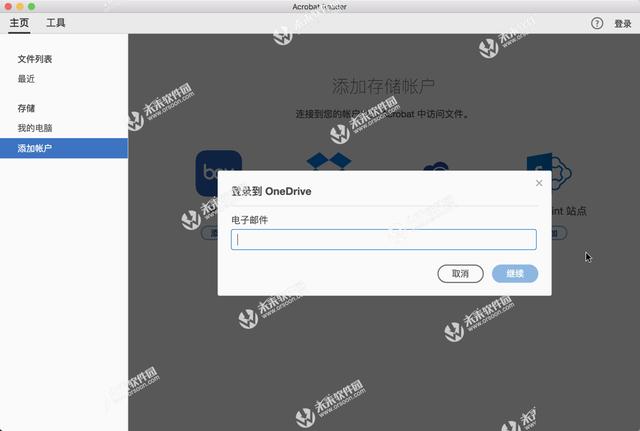Switch to the 主页 tab
The width and height of the screenshot is (640, 431).
[x=19, y=23]
